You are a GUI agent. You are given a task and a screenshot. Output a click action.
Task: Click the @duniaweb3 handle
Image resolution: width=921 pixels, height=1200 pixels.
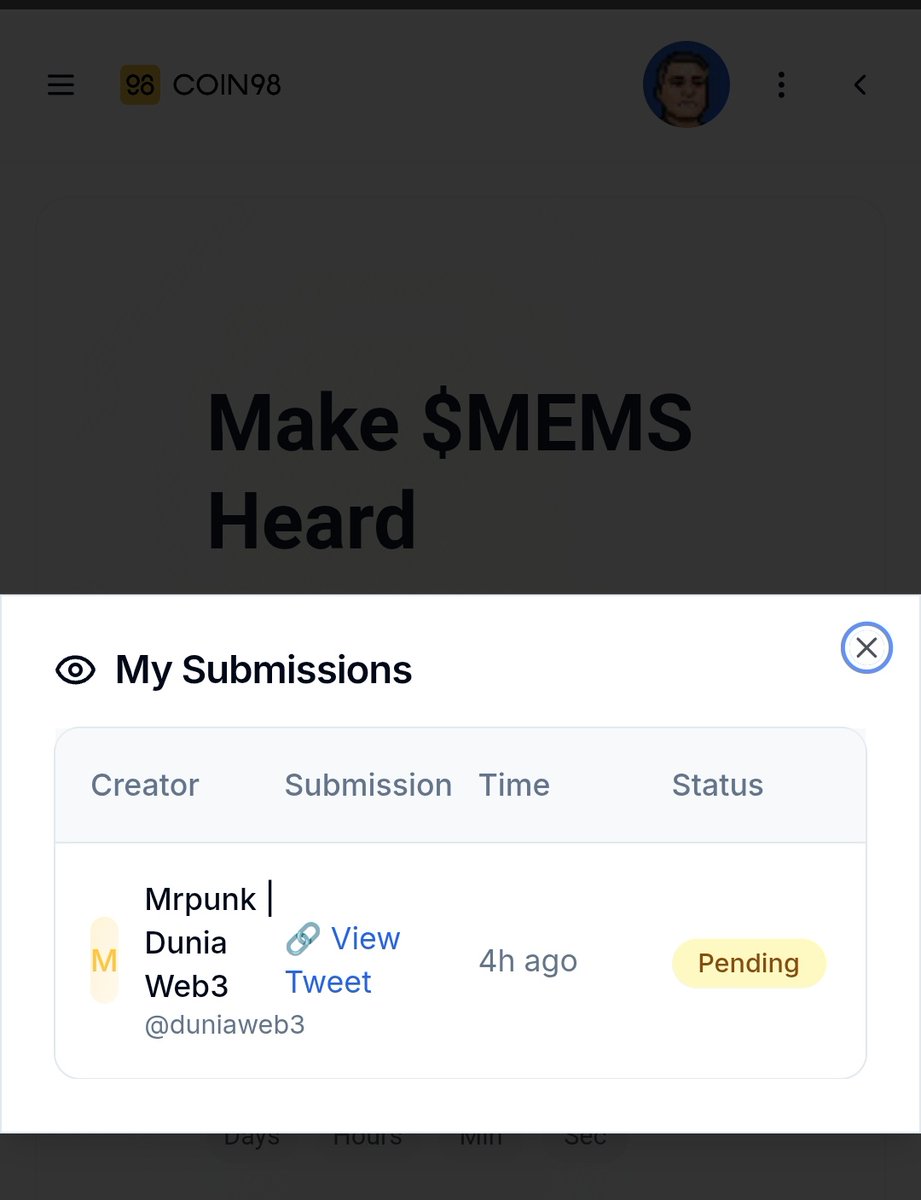click(x=225, y=1025)
